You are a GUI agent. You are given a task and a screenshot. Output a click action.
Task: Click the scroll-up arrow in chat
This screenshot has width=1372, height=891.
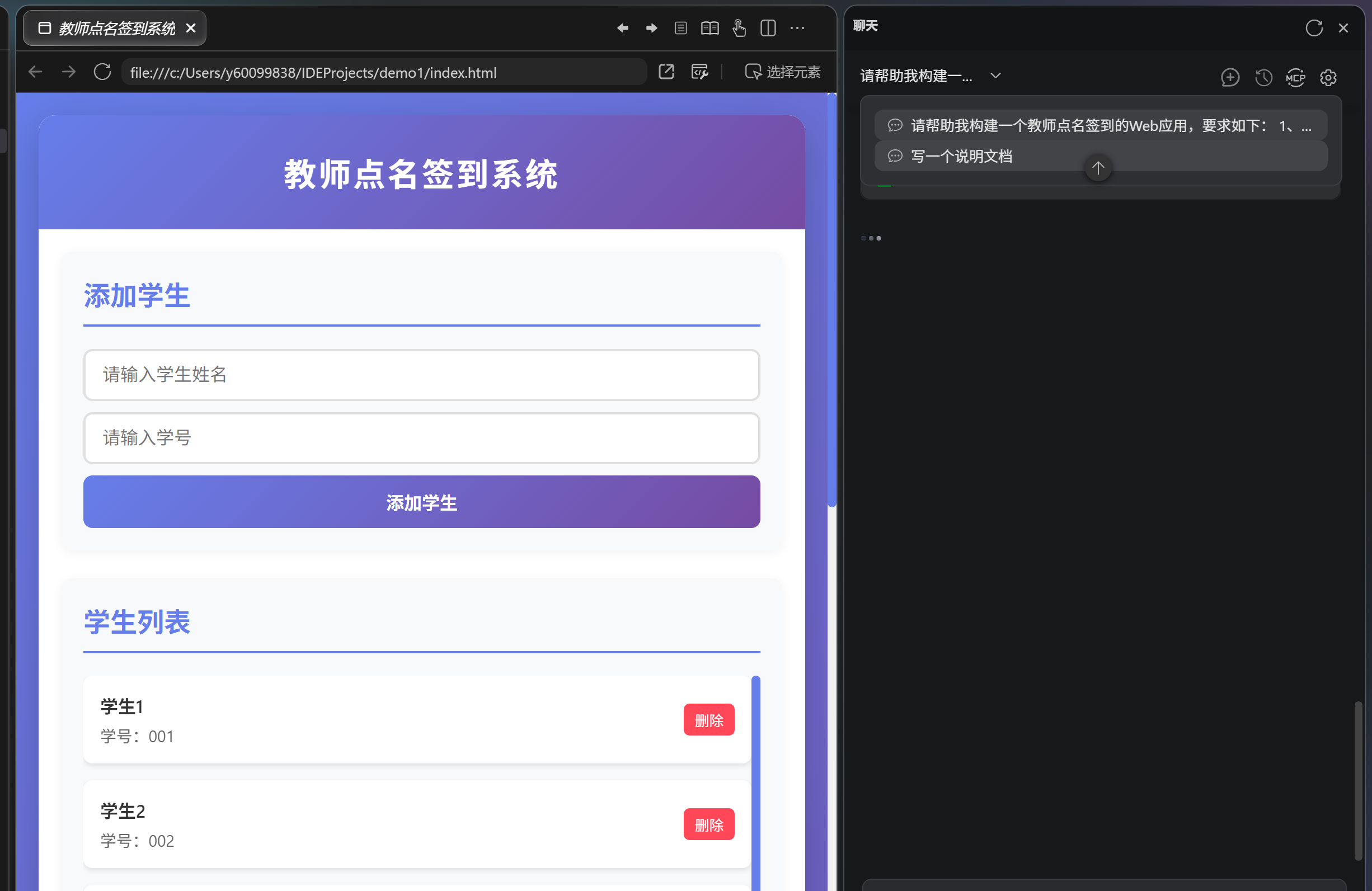coord(1098,168)
